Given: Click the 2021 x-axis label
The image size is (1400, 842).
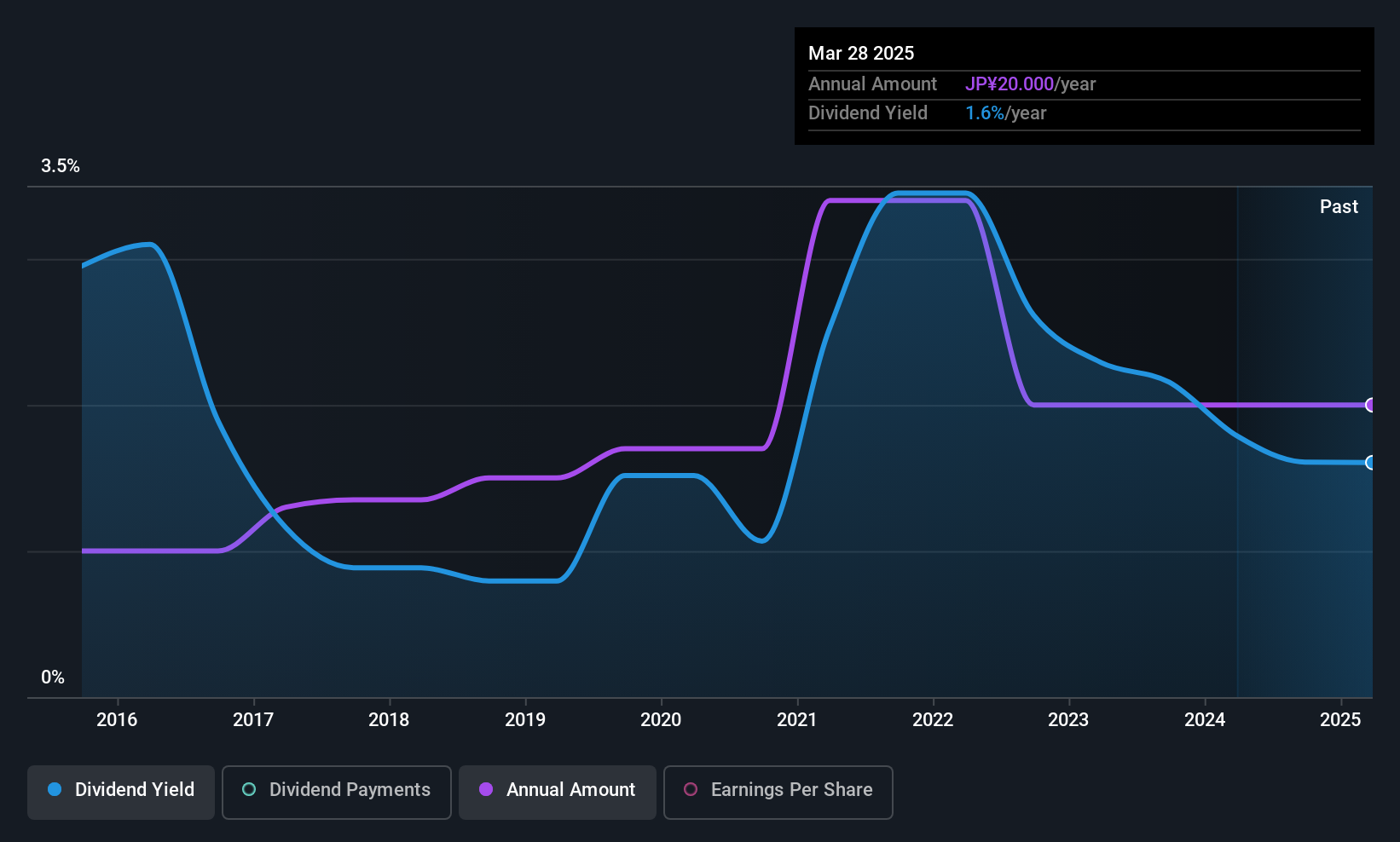Looking at the screenshot, I should point(796,719).
